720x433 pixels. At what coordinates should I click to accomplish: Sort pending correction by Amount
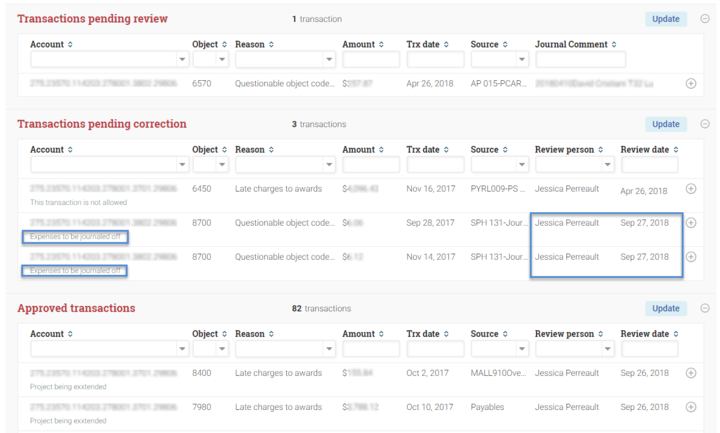pos(382,150)
